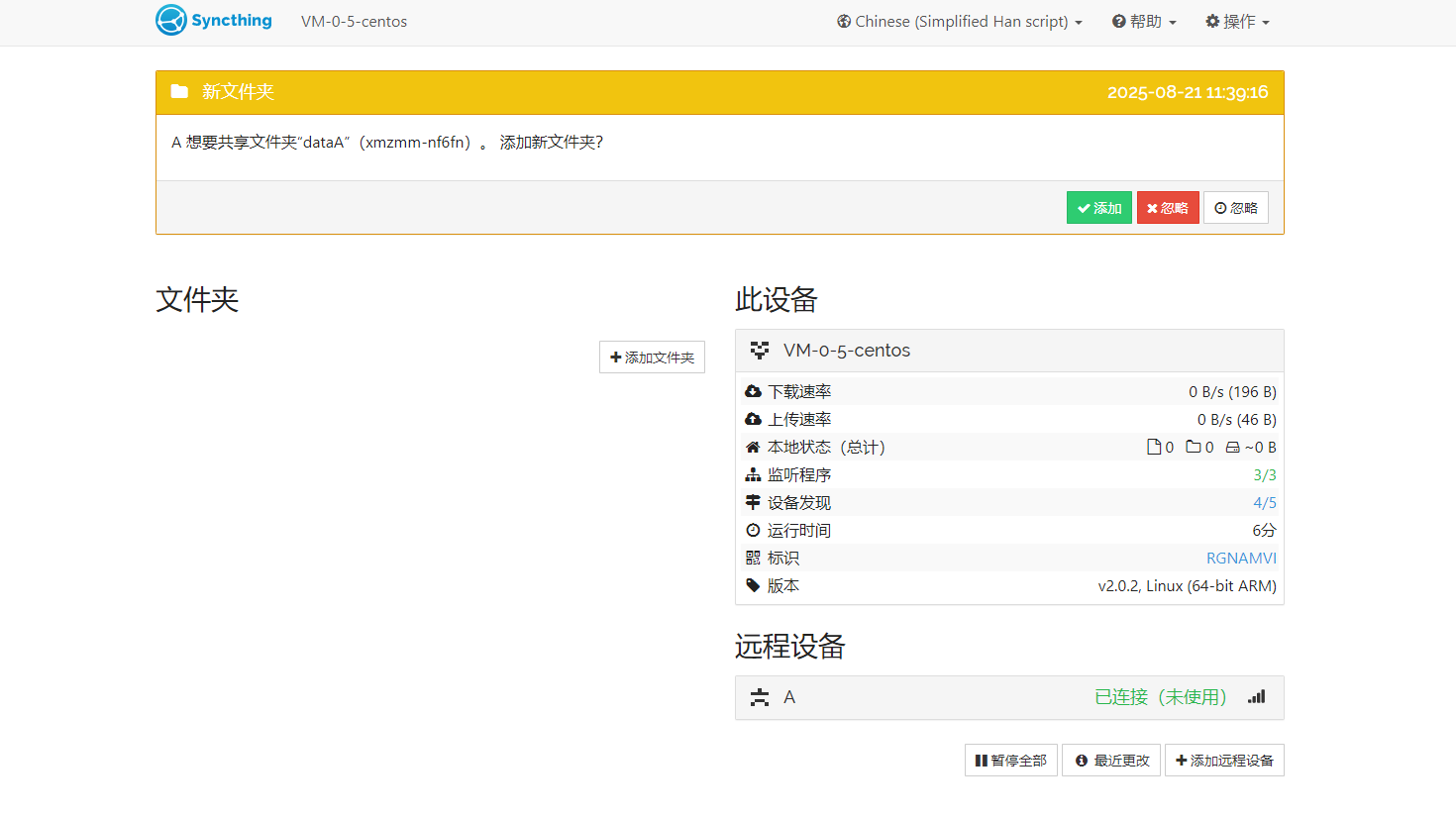Screen dimensions: 1456x818
Task: Click the timestamp 2025-08-21 11:39:16
Action: [1188, 92]
